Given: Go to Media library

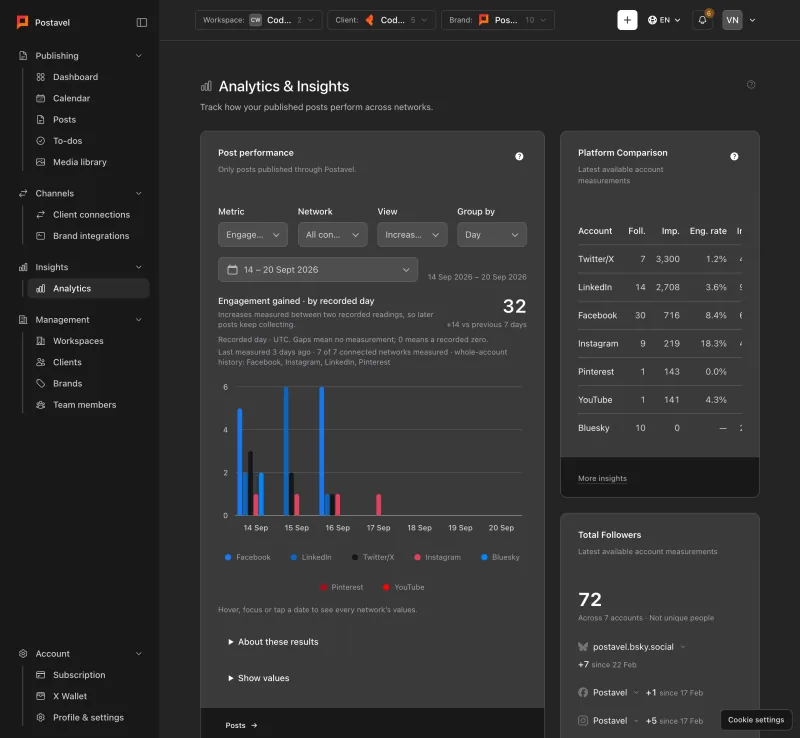Looking at the screenshot, I should tap(80, 162).
